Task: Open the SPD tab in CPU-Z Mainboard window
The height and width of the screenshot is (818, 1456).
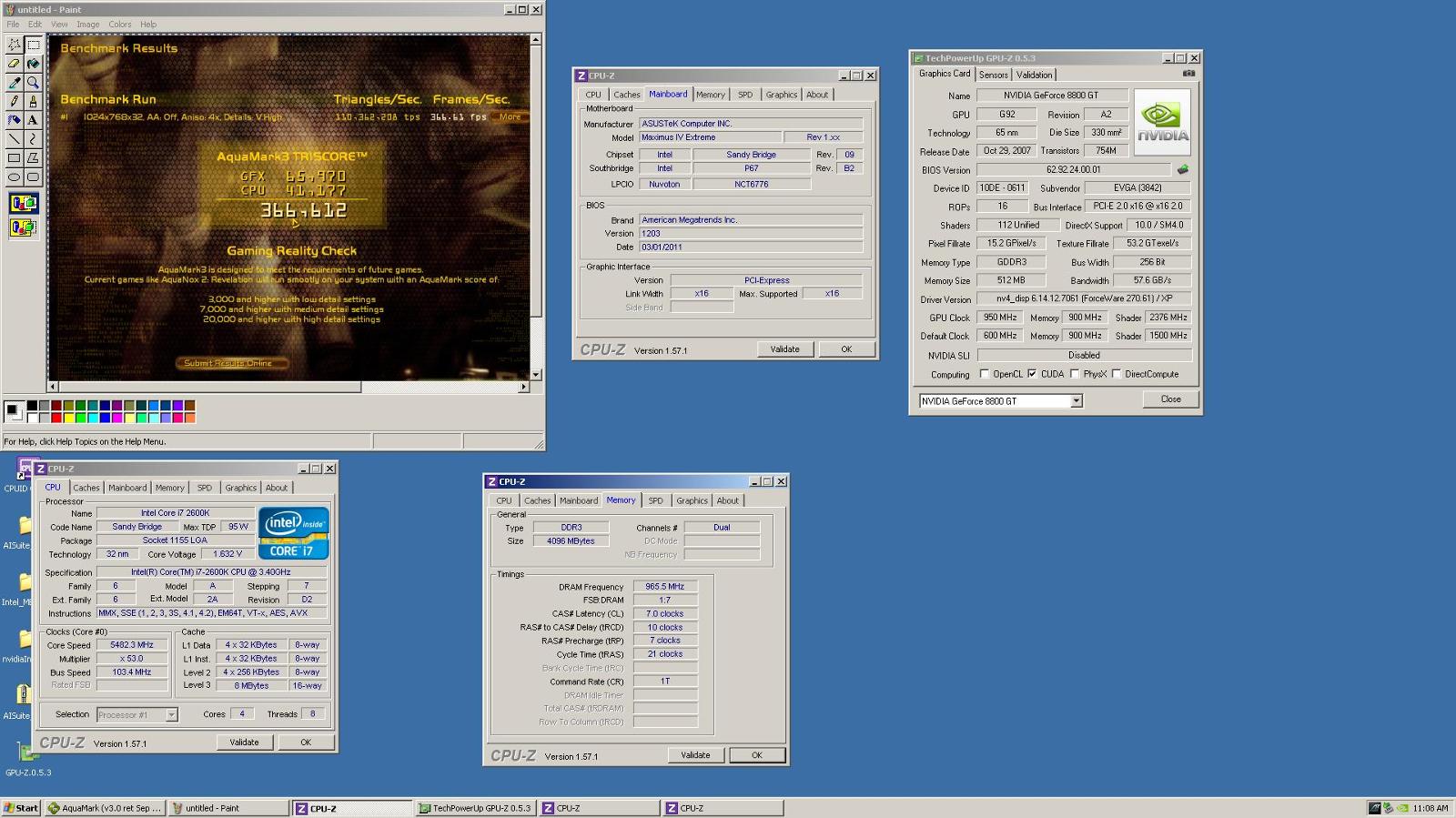Action: click(745, 95)
